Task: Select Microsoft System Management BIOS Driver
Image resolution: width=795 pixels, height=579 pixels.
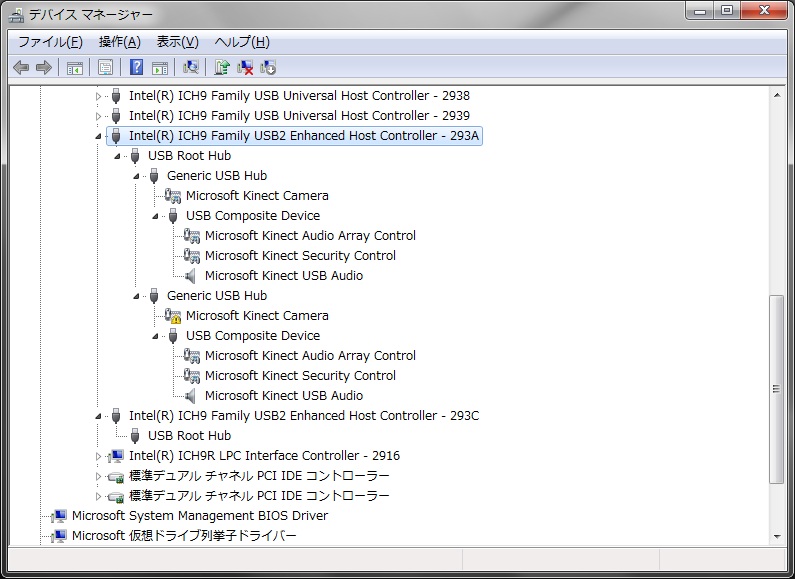Action: click(x=199, y=516)
